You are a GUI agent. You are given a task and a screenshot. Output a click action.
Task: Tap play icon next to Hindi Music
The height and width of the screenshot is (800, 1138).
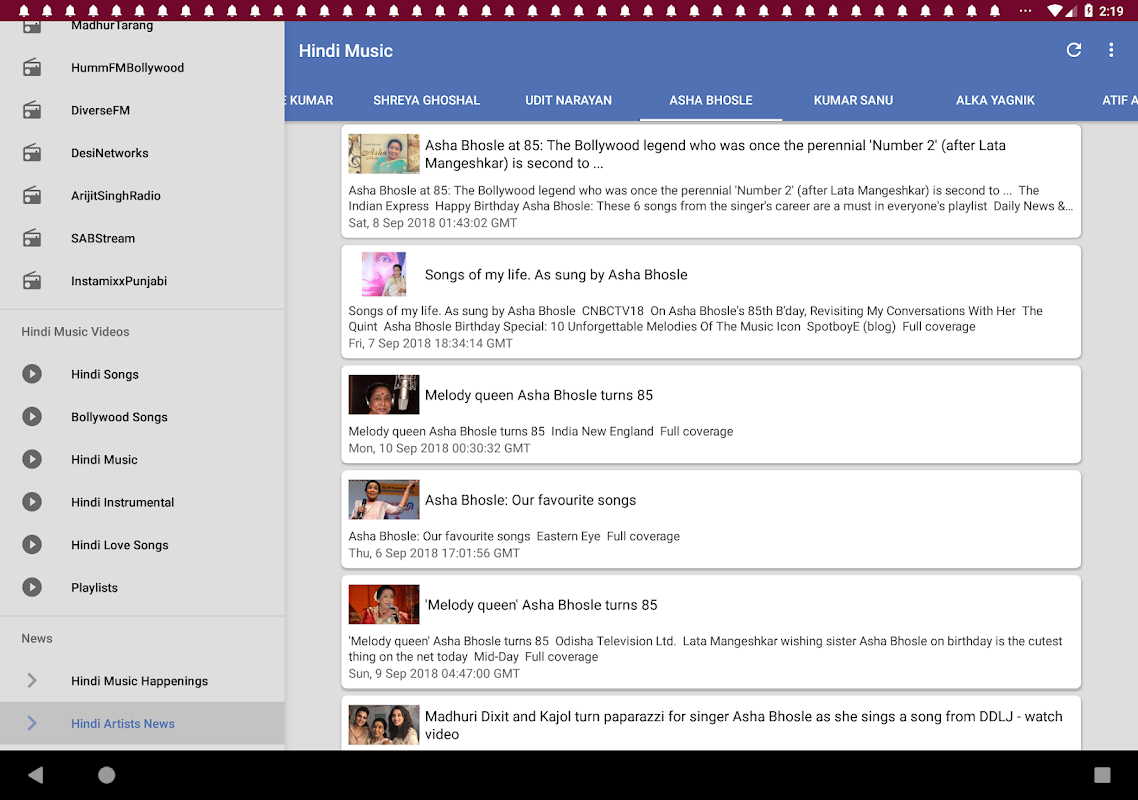32,460
